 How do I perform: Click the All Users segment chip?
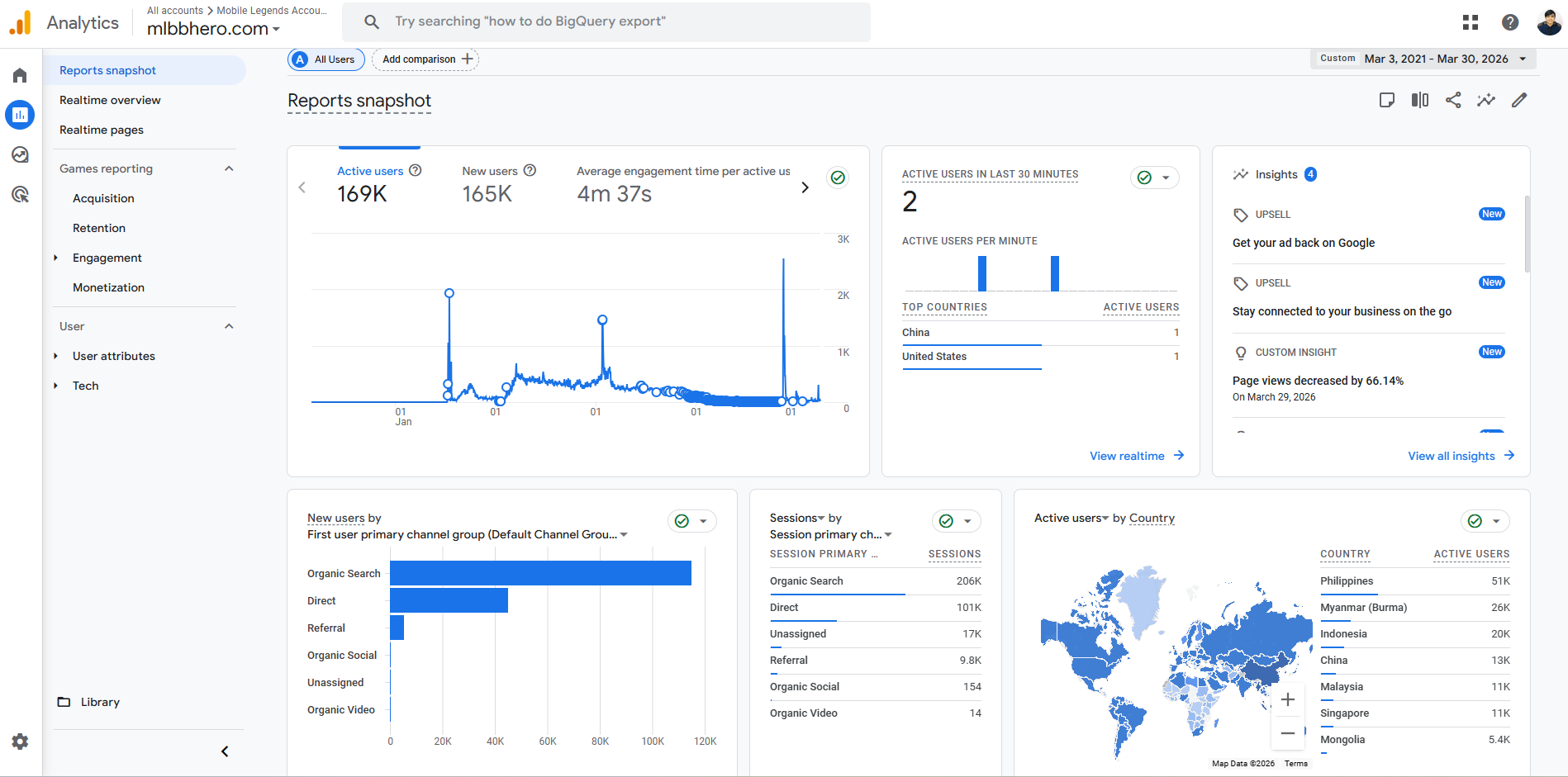[x=326, y=59]
